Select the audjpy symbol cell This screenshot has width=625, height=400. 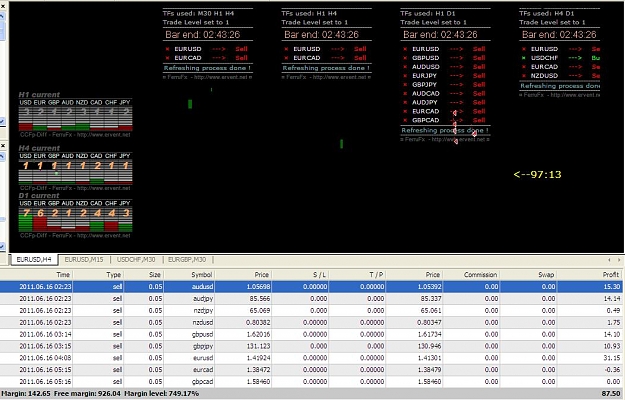pos(203,298)
